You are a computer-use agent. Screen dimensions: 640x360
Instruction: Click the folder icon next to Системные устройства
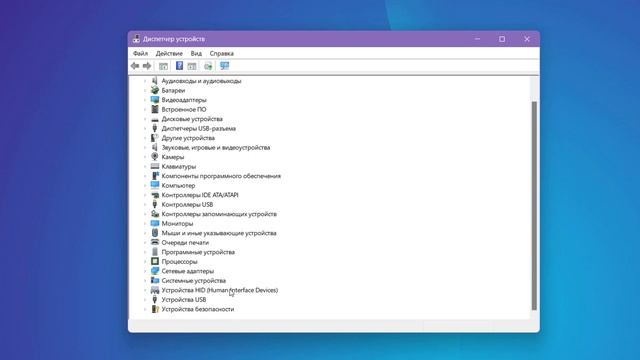pyautogui.click(x=155, y=280)
